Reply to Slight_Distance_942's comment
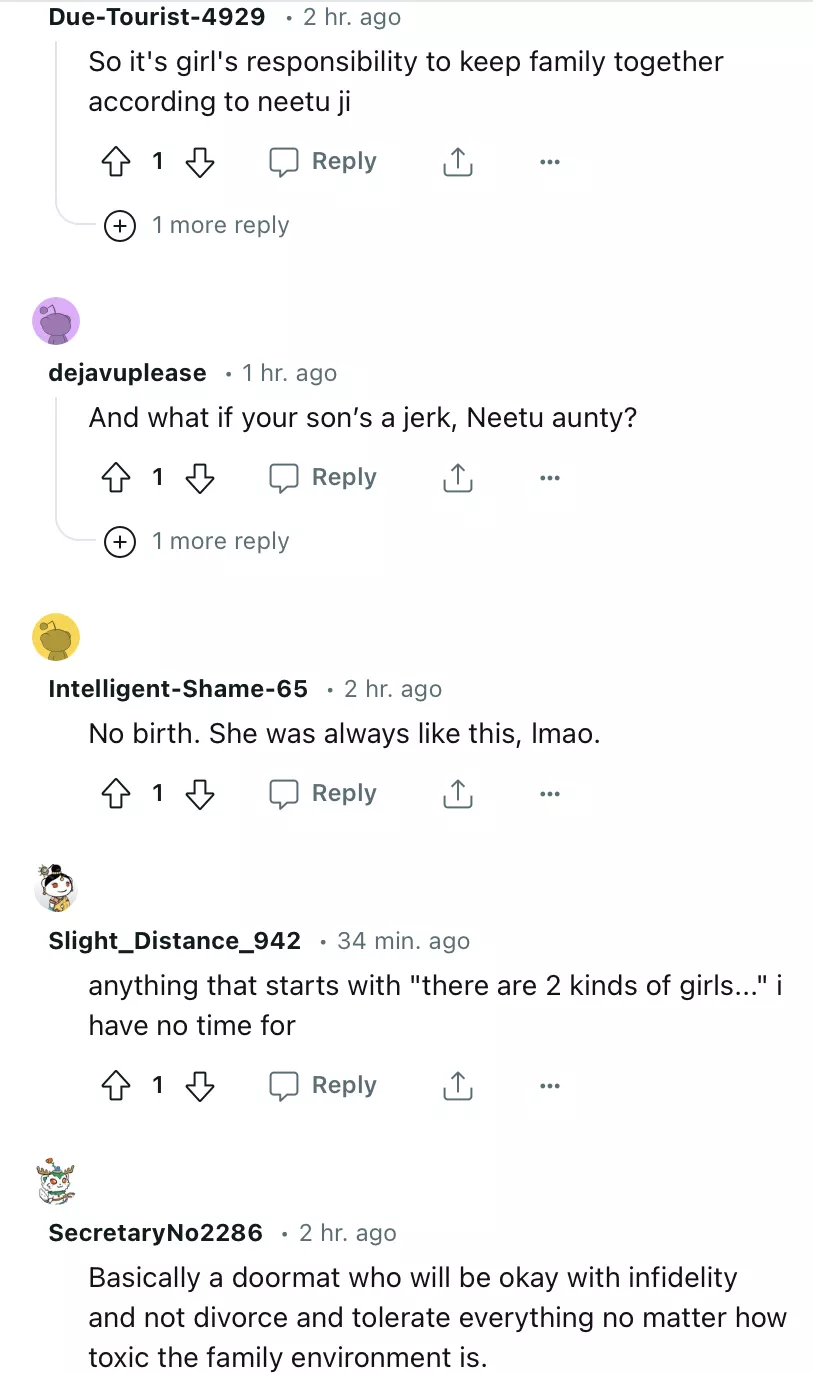 point(324,1086)
